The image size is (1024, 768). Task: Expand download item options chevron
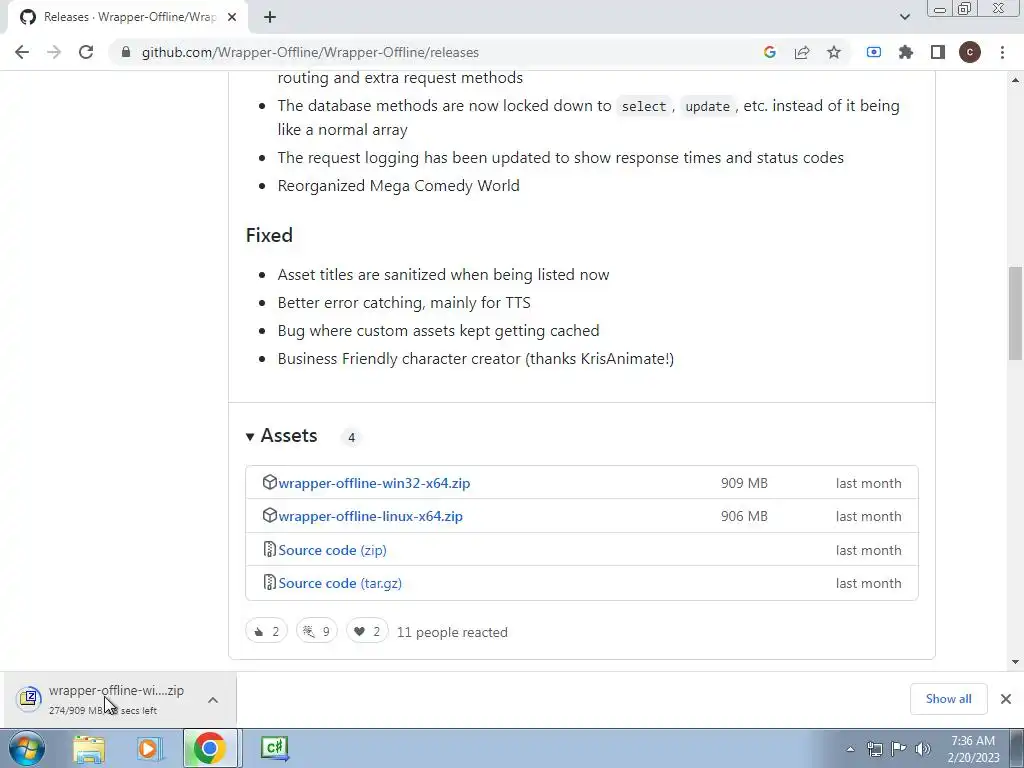[x=213, y=700]
